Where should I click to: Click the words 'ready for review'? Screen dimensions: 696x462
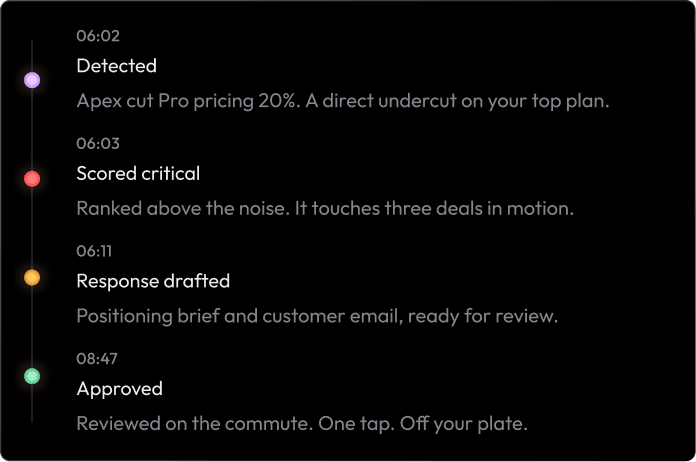click(482, 316)
